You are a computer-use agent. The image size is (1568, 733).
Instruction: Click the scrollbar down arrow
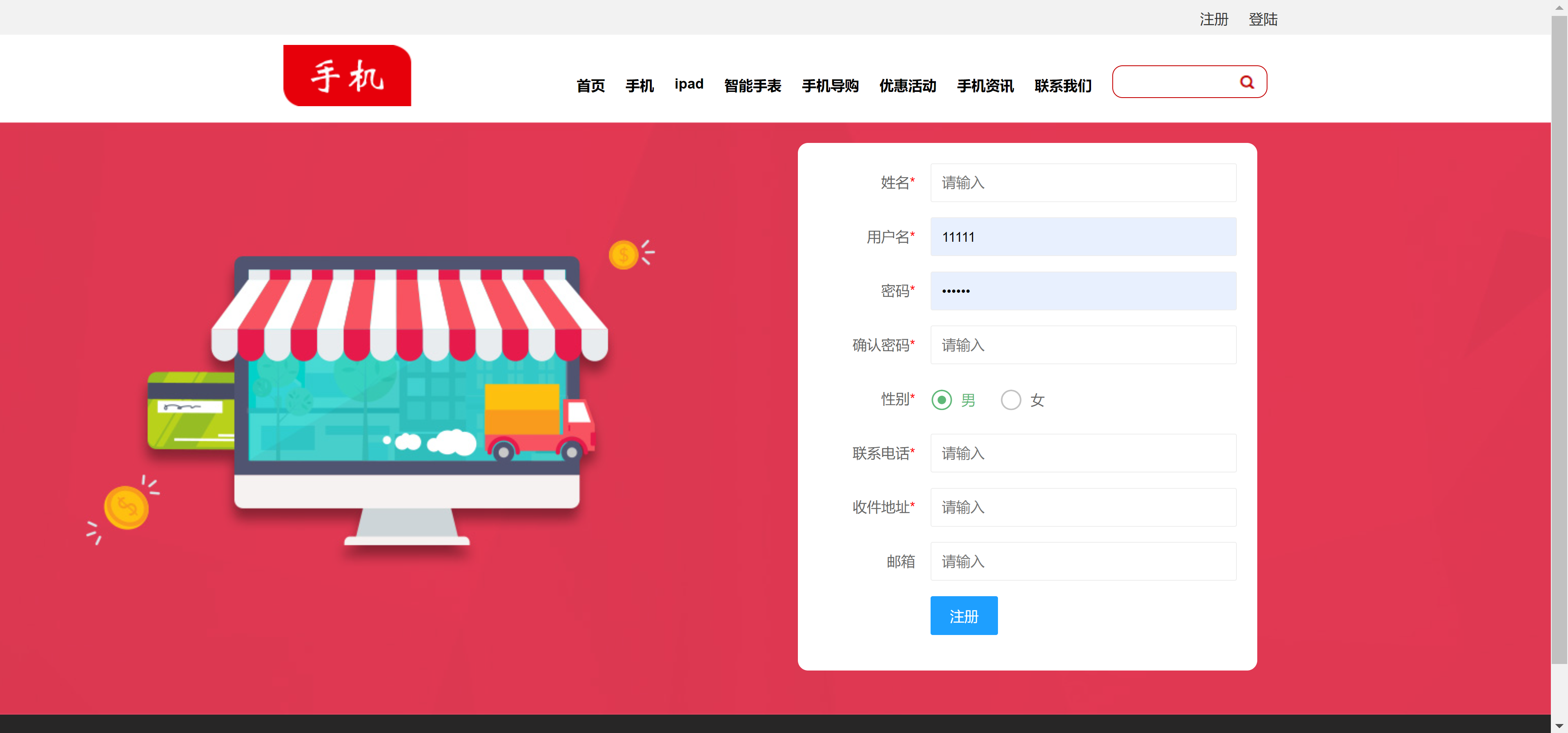pos(1559,726)
